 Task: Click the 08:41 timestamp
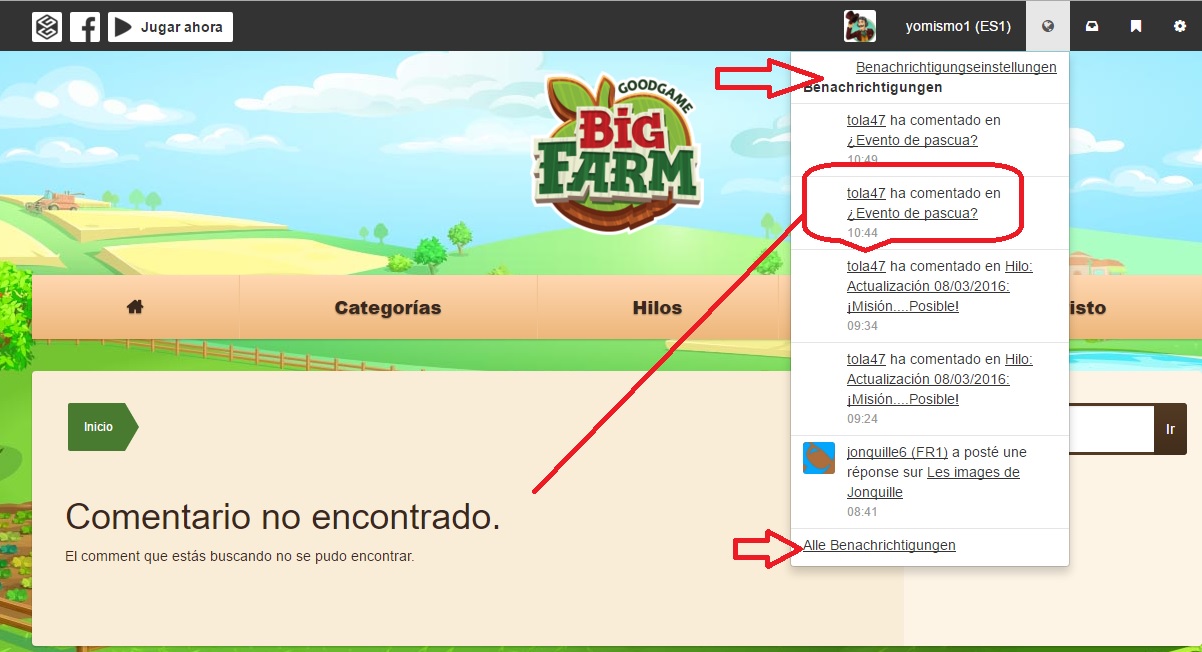pyautogui.click(x=862, y=511)
